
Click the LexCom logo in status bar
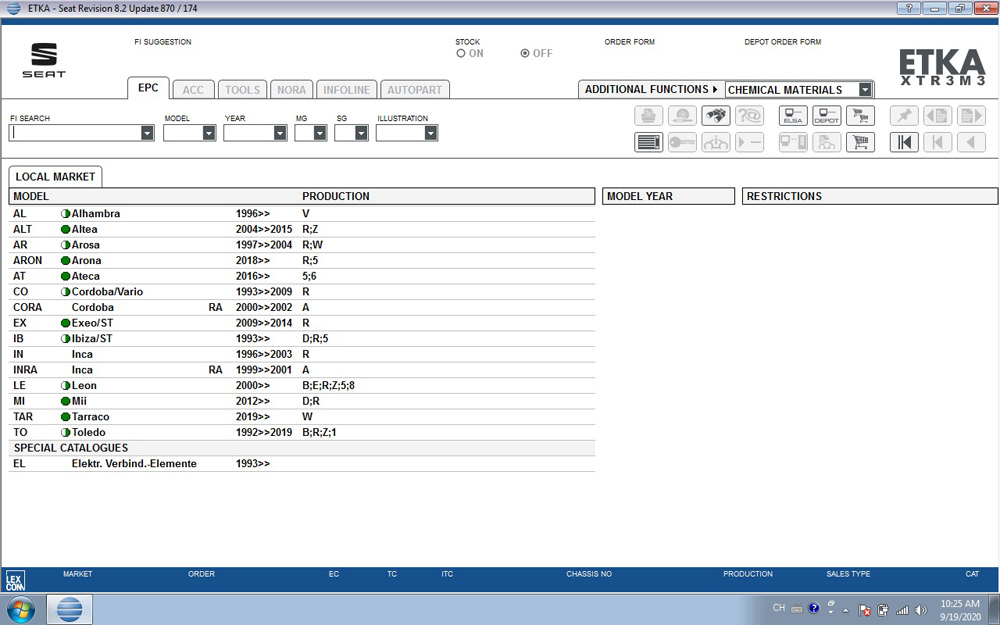pos(15,580)
